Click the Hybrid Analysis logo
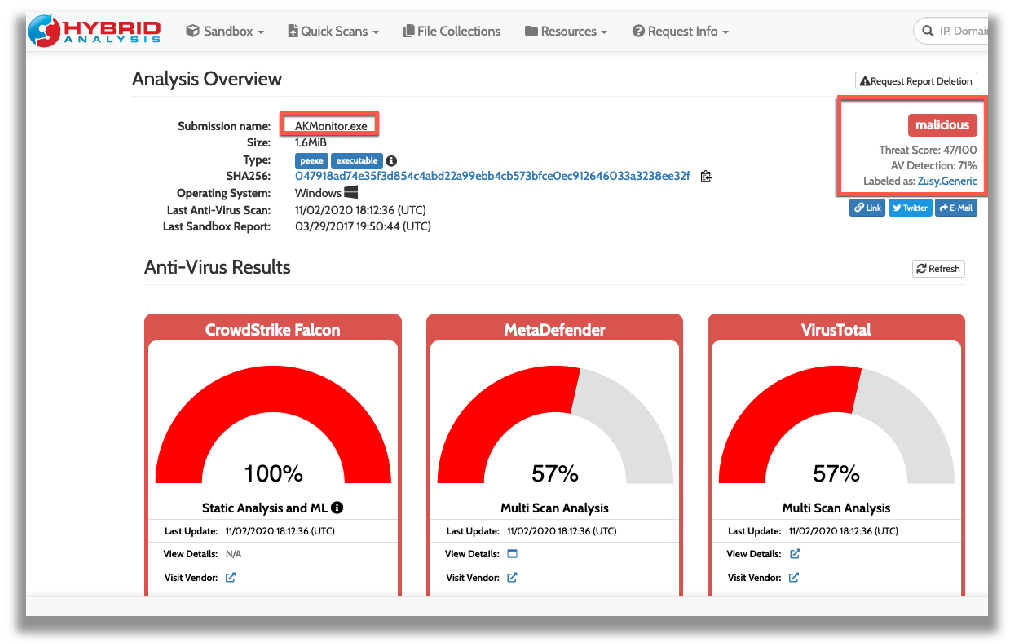The width and height of the screenshot is (1011, 644). (x=94, y=30)
